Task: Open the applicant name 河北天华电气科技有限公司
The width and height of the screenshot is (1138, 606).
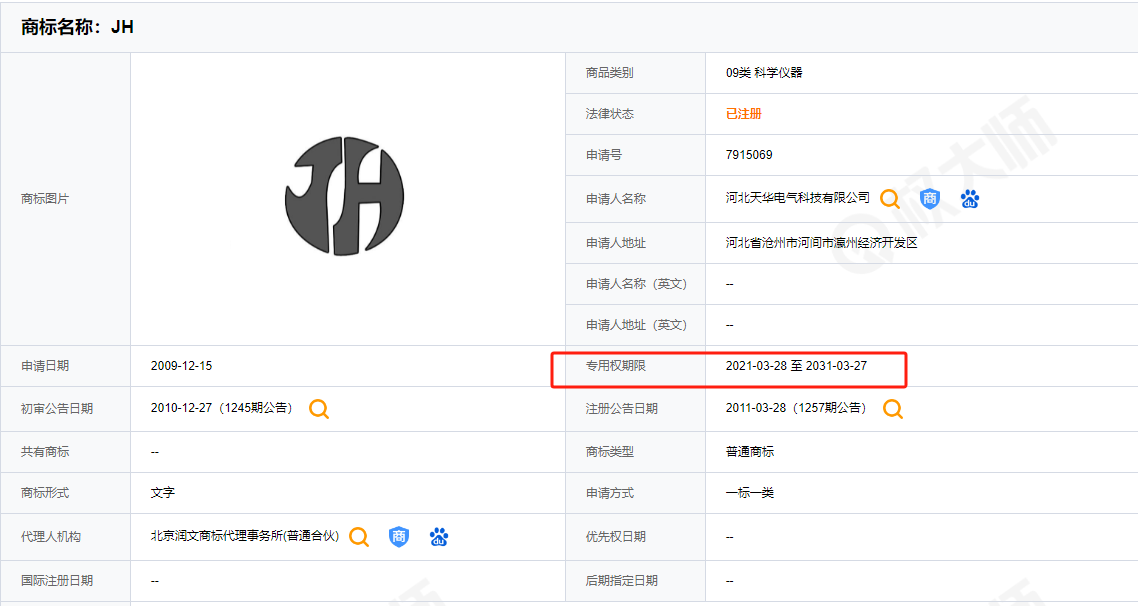Action: click(798, 198)
